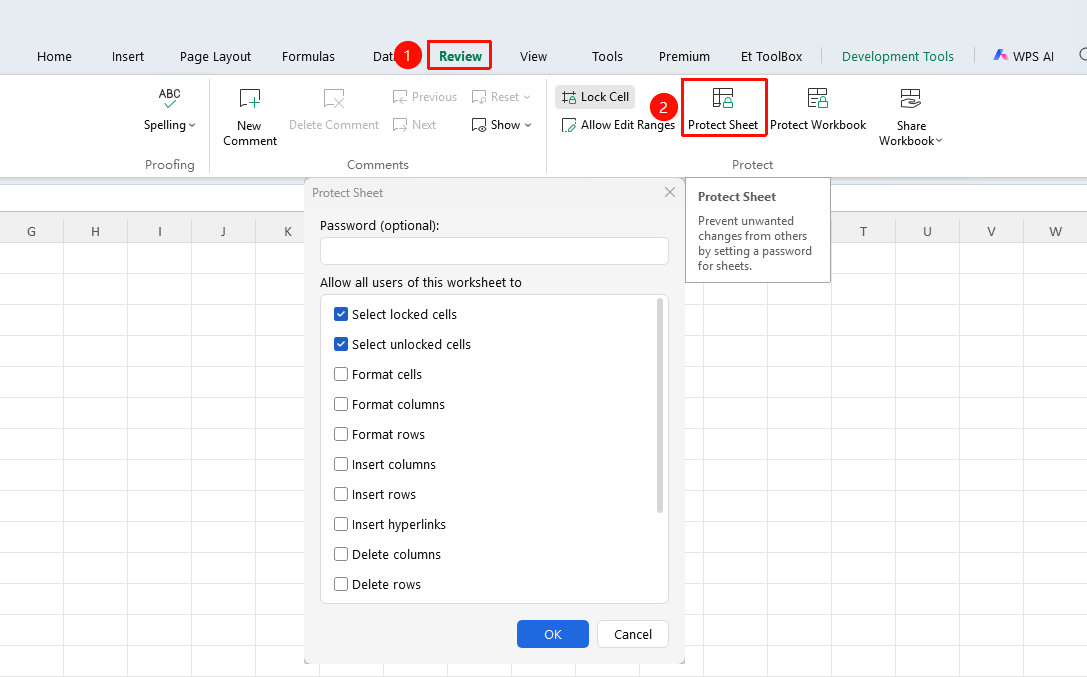
Task: Click the Lock Cell button
Action: (x=595, y=97)
